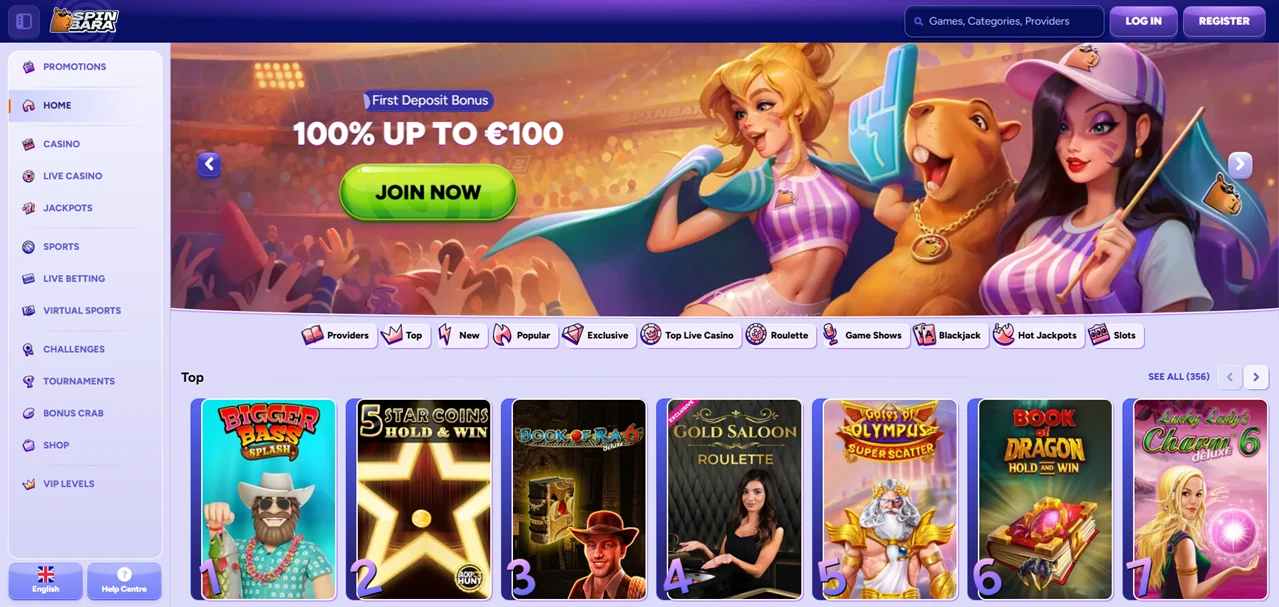The height and width of the screenshot is (607, 1279).
Task: Click the REGISTER button
Action: 1224,21
